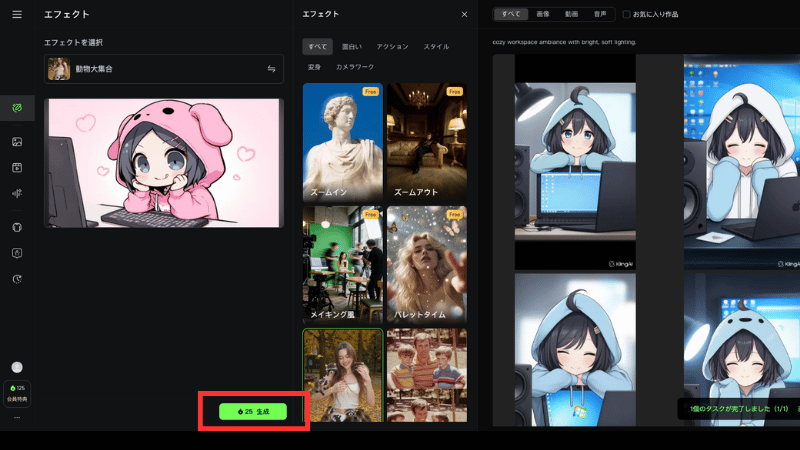Viewport: 800px width, 450px height.
Task: Open the smiling blue hoodie closed-eyes result
Action: click(x=575, y=350)
